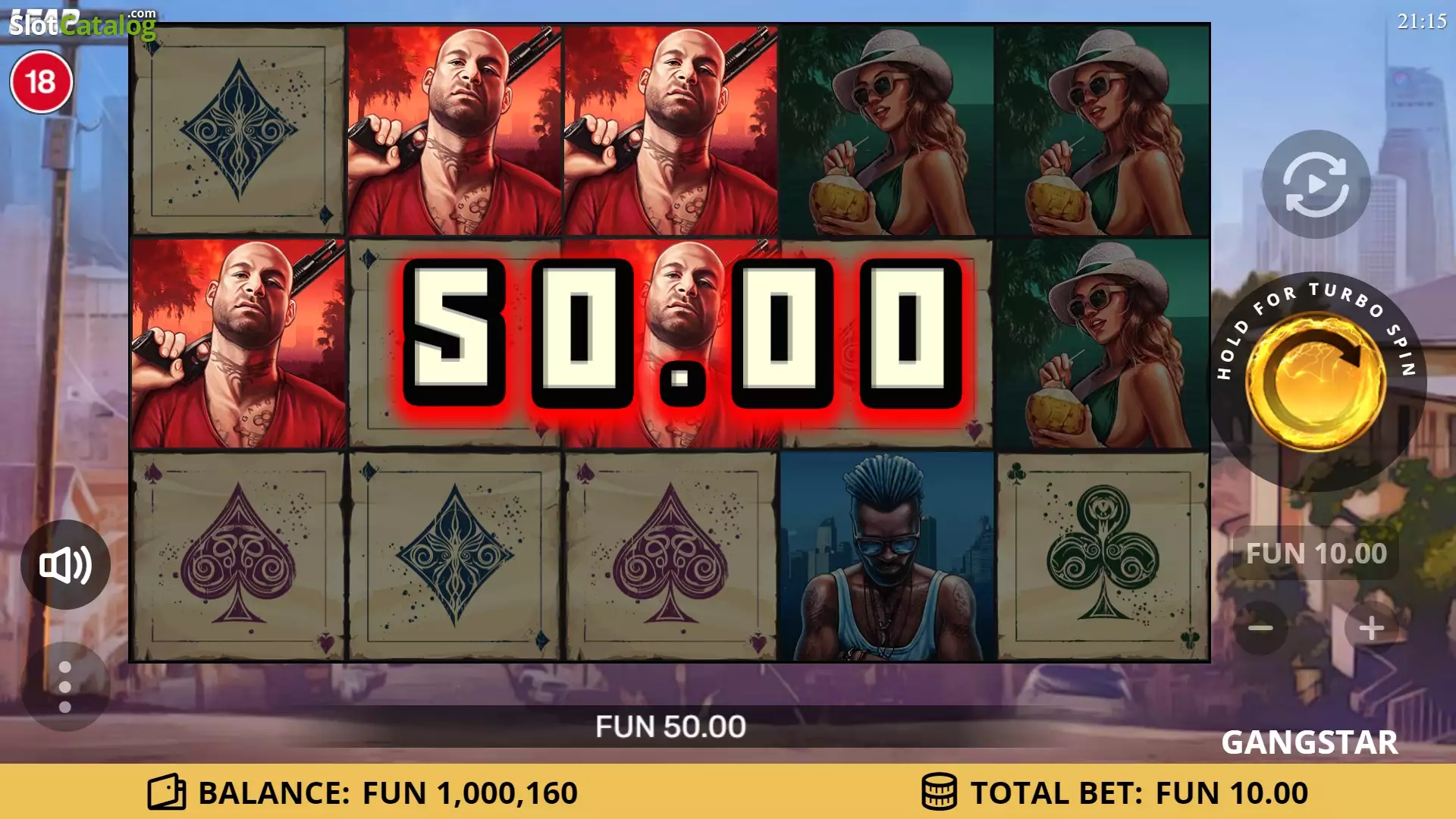
Task: Select the dreadlocks man with sunglasses symbol
Action: click(886, 557)
